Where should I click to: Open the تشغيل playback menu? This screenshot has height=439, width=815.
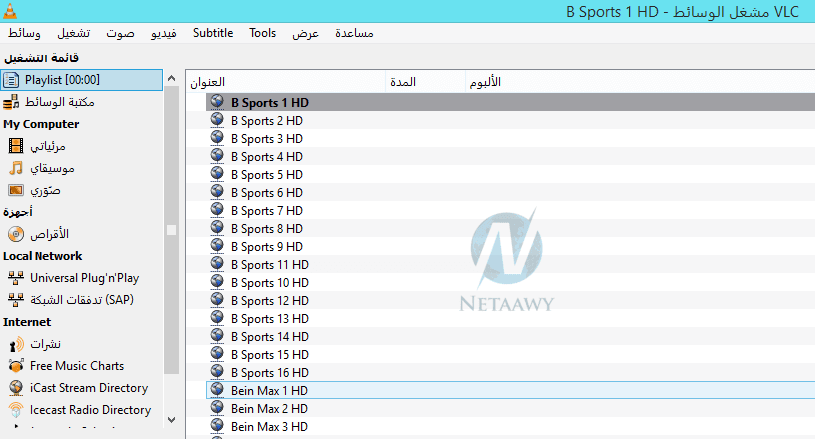pos(73,33)
